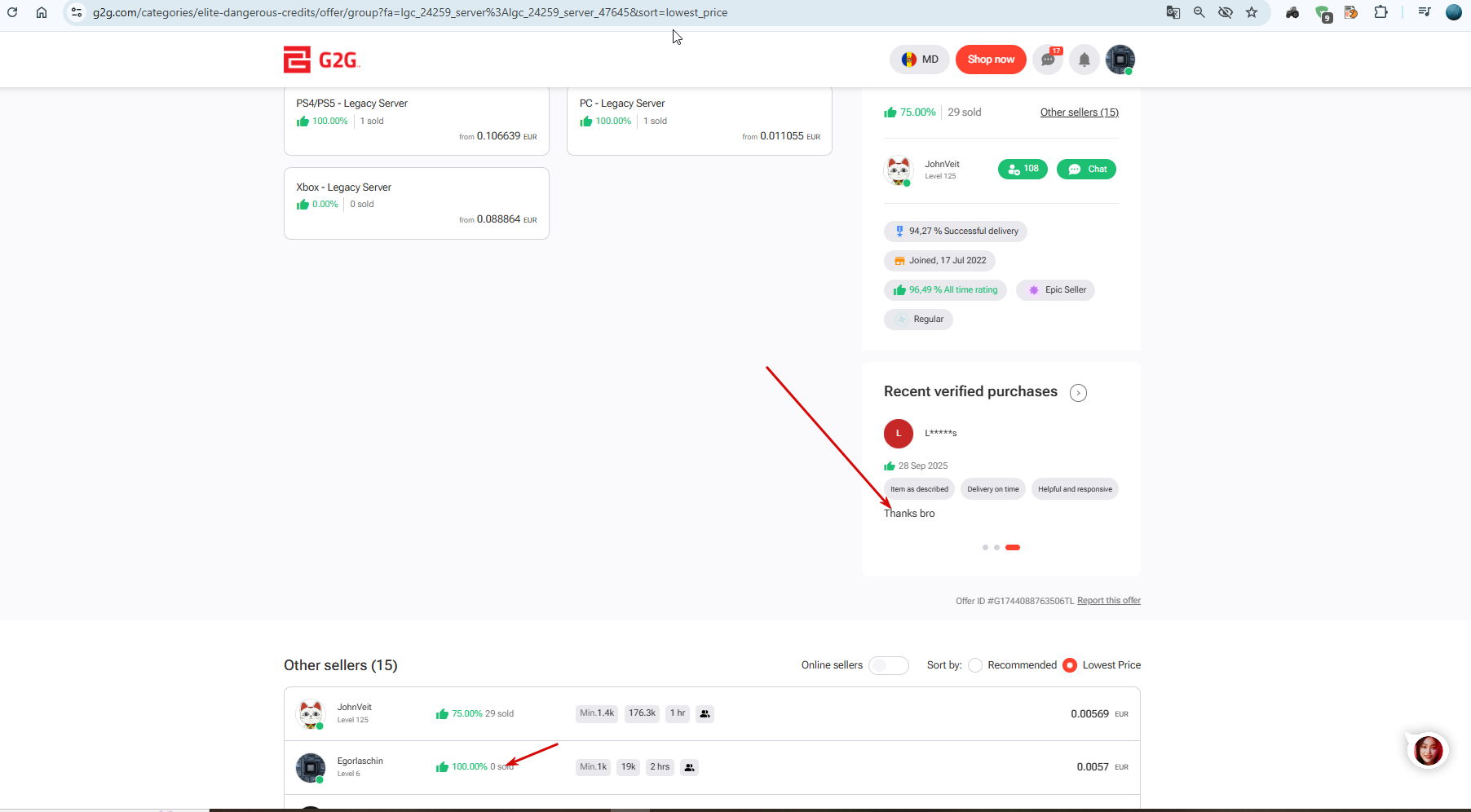Click group icon in JohnVeit's seller row
Viewport: 1471px width, 812px height.
705,713
